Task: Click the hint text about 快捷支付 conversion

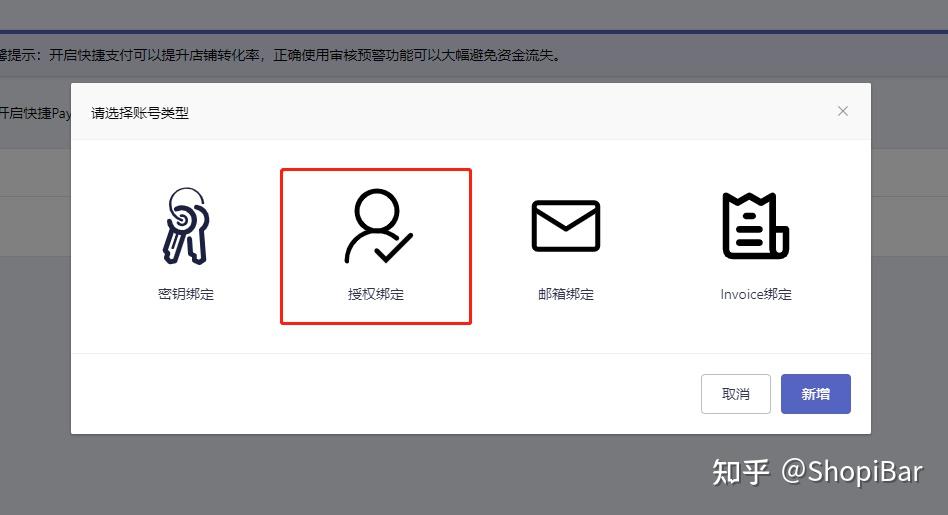Action: pyautogui.click(x=281, y=55)
